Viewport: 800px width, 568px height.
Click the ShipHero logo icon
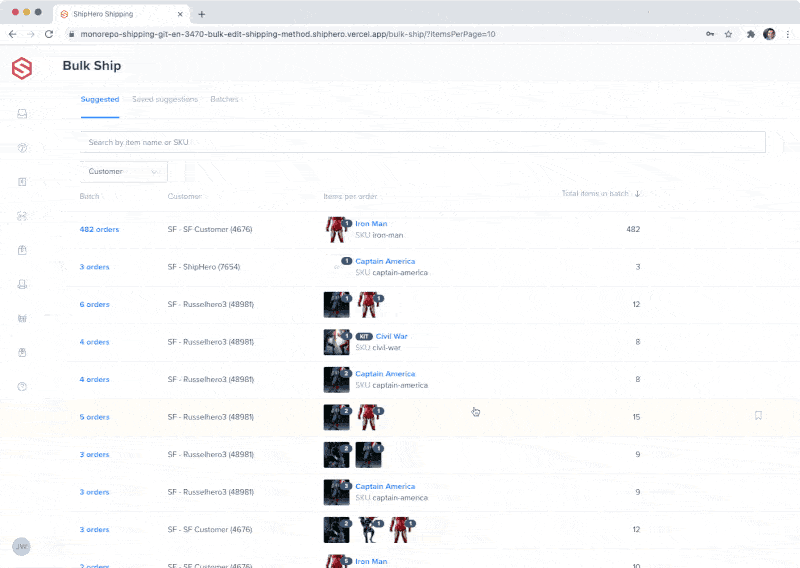(x=22, y=68)
